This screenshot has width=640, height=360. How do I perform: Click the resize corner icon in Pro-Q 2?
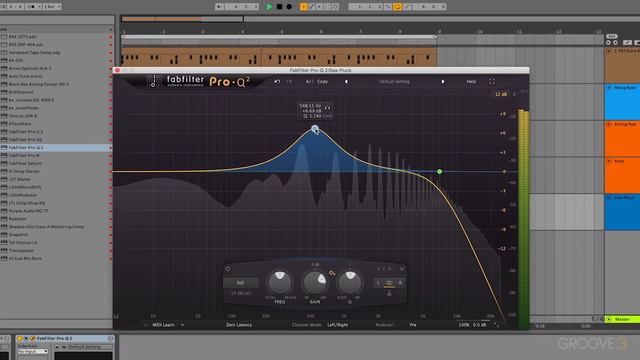[496, 325]
